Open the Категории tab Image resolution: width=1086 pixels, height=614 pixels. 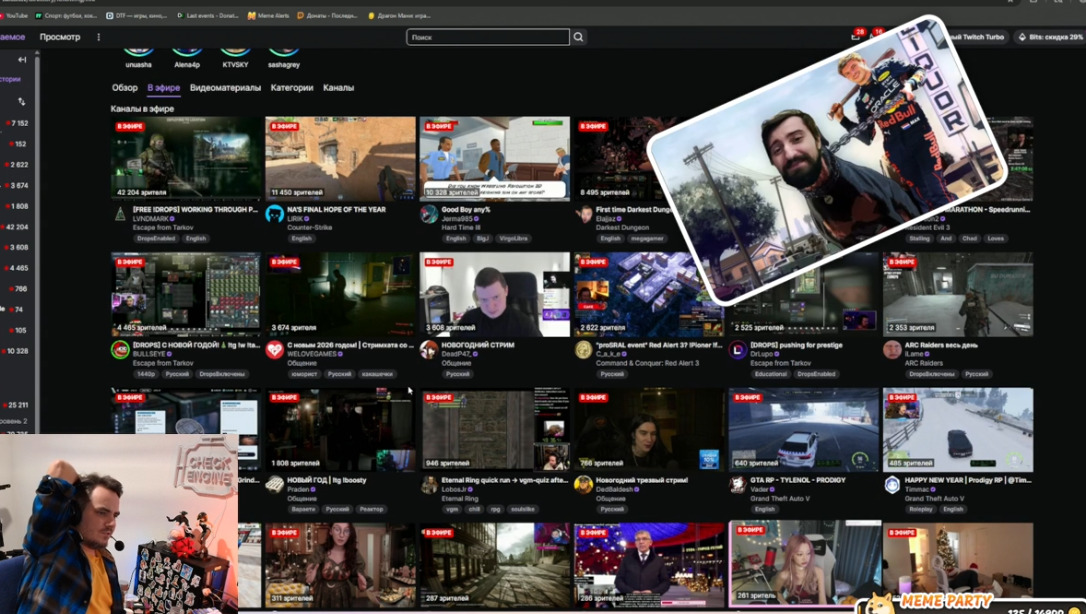pos(292,88)
